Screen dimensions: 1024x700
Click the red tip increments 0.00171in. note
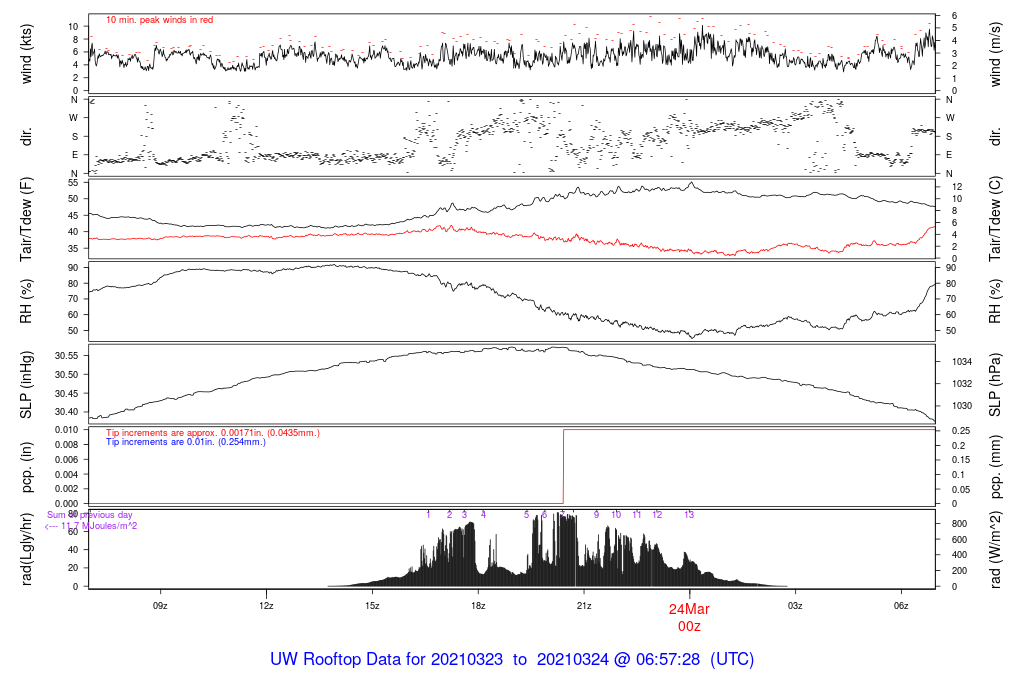click(213, 433)
